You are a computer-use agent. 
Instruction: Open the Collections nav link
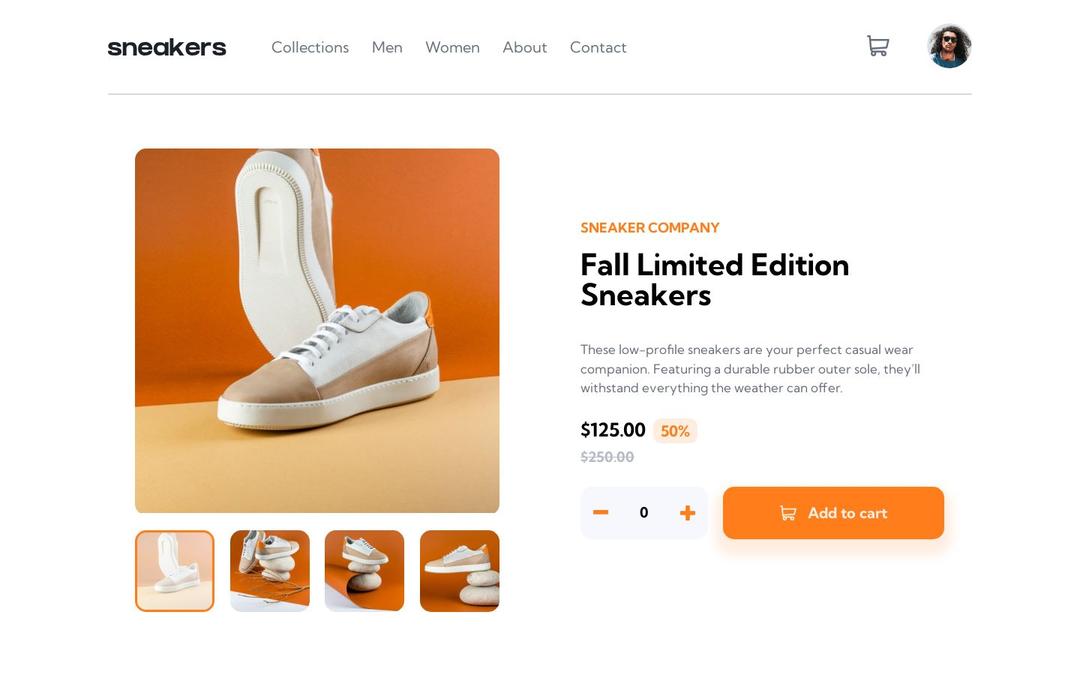(x=310, y=48)
